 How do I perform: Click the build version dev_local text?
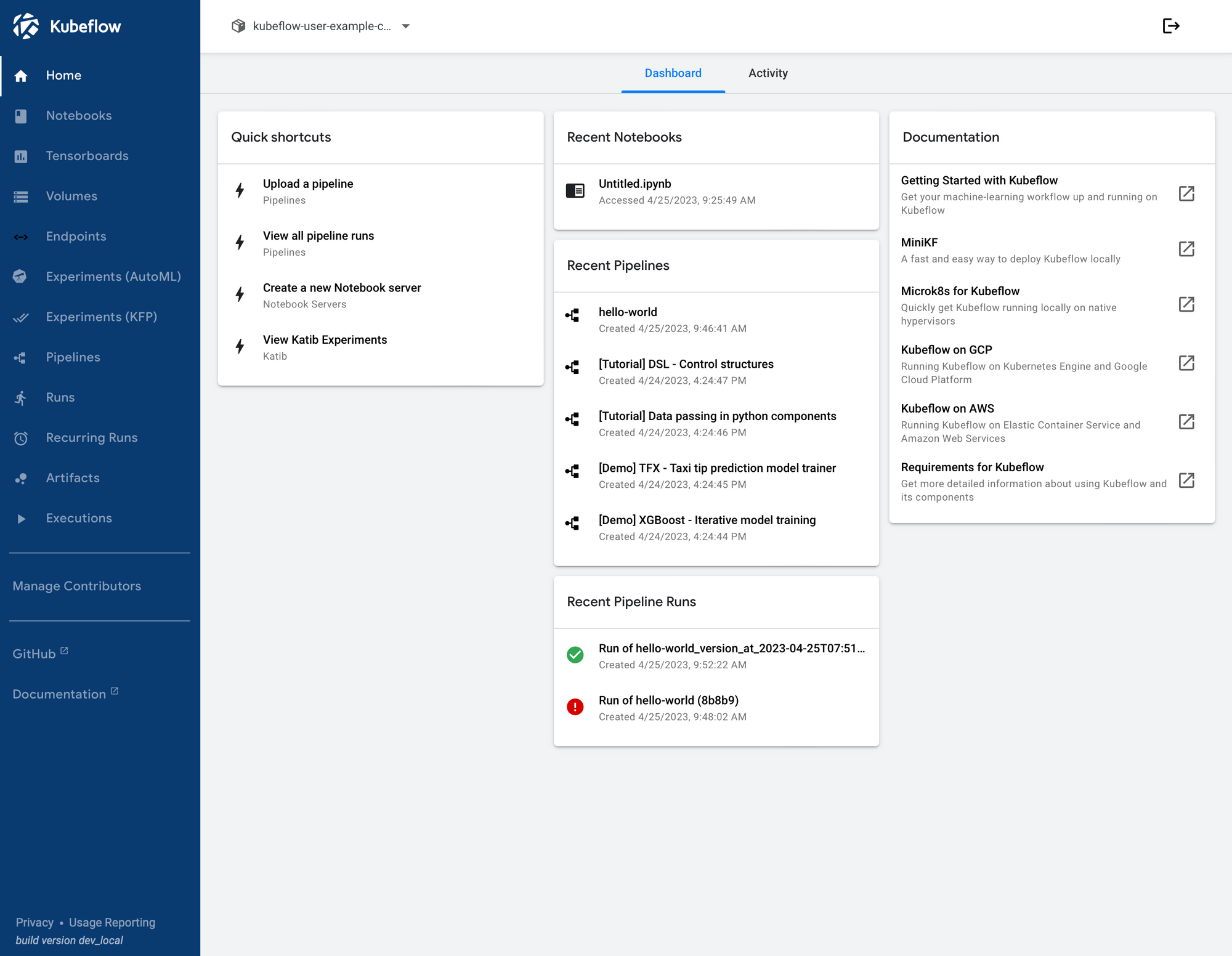70,941
